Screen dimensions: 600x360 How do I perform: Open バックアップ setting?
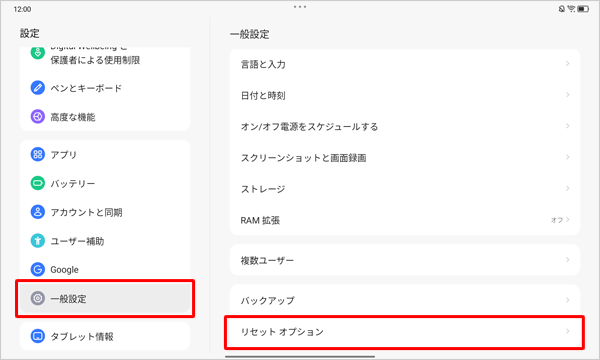click(405, 300)
